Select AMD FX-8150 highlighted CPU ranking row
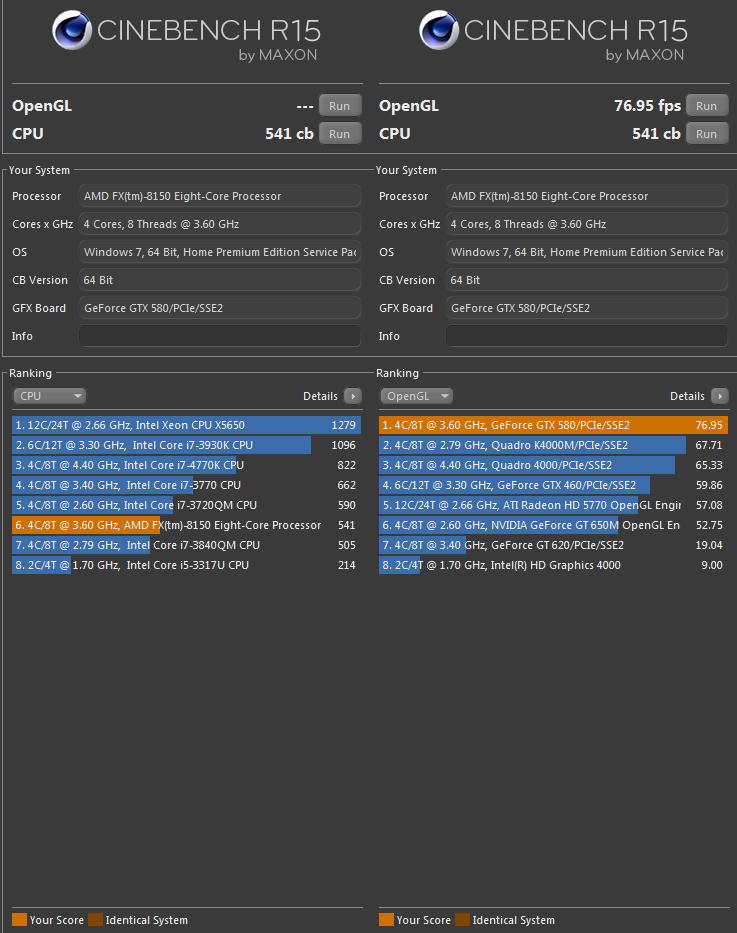 coord(186,525)
